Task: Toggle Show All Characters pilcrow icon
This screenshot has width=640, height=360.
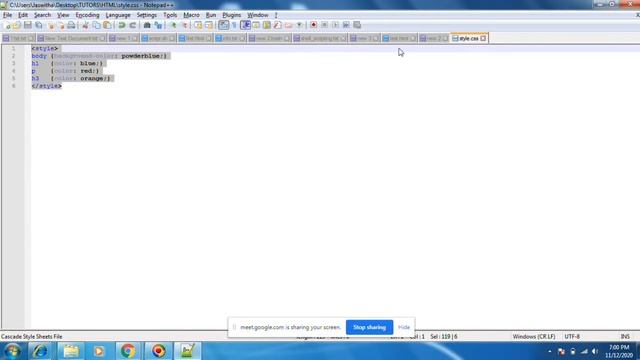Action: coord(234,25)
